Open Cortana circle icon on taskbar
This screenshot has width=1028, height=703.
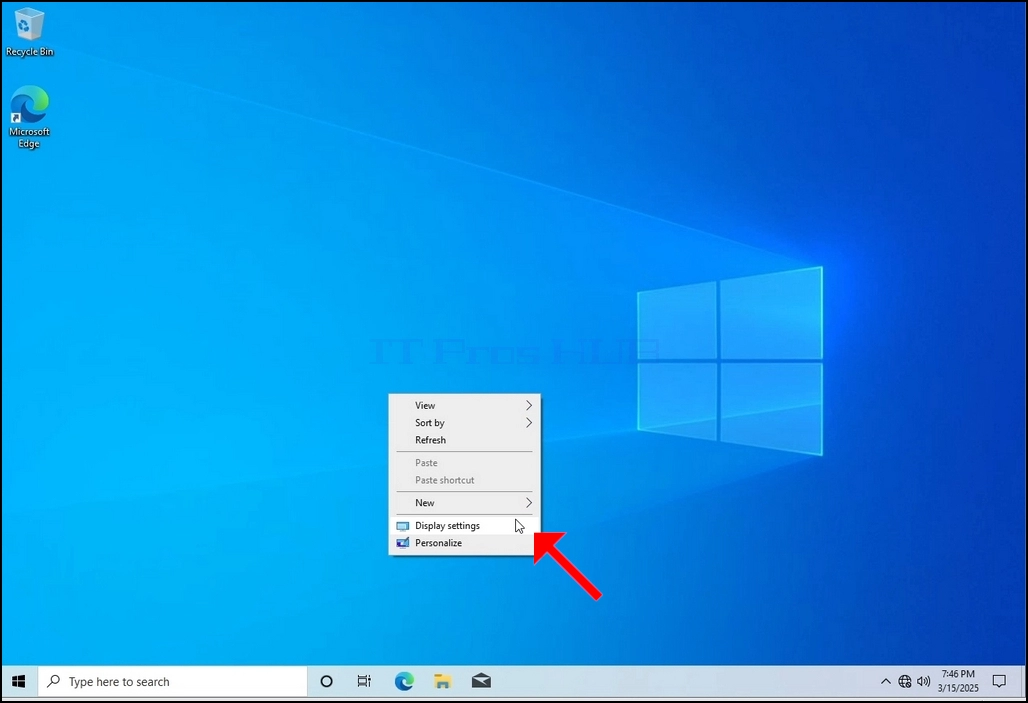326,681
